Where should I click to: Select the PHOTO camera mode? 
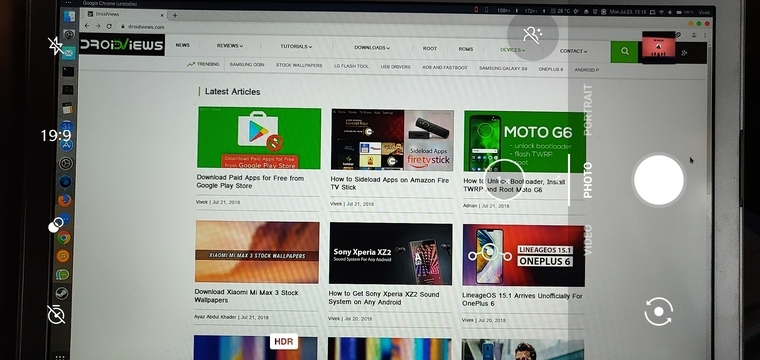588,180
